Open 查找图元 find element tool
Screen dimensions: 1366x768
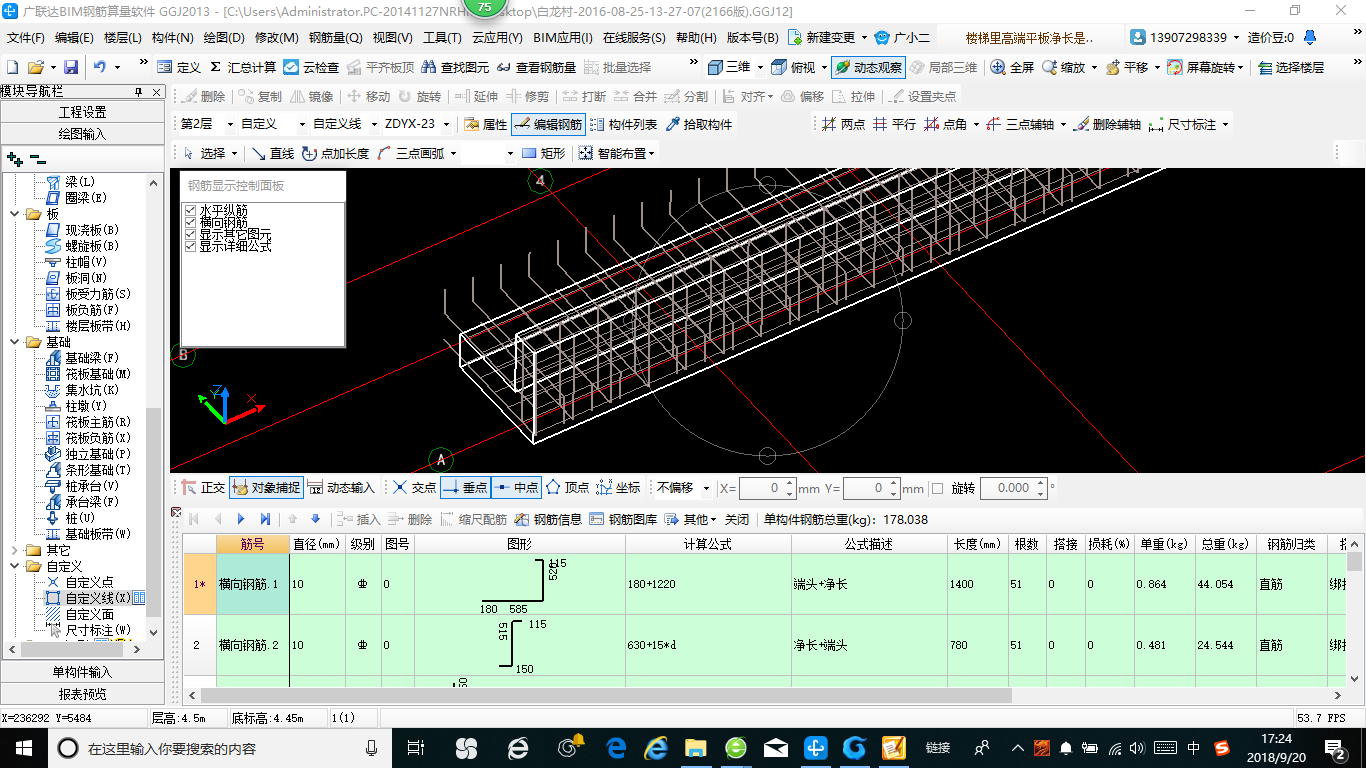[x=455, y=67]
